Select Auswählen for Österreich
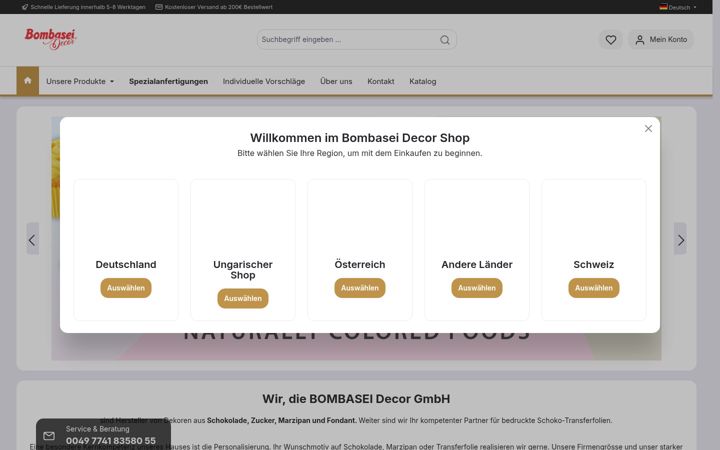The height and width of the screenshot is (450, 720). point(360,288)
